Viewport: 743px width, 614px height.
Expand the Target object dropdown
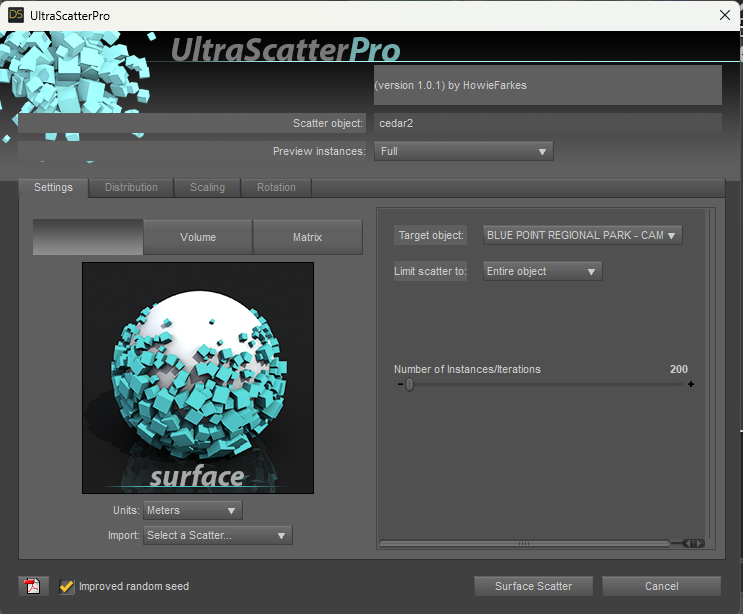[x=582, y=235]
